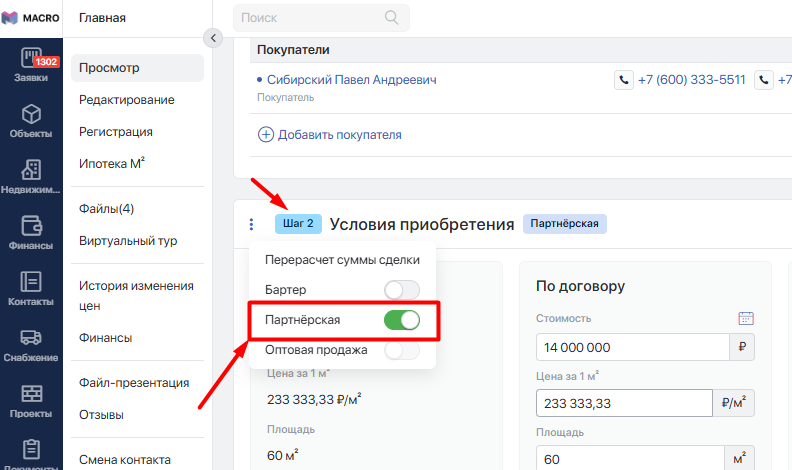Image resolution: width=792 pixels, height=470 pixels.
Task: Click Добавить покупателя link
Action: [330, 134]
